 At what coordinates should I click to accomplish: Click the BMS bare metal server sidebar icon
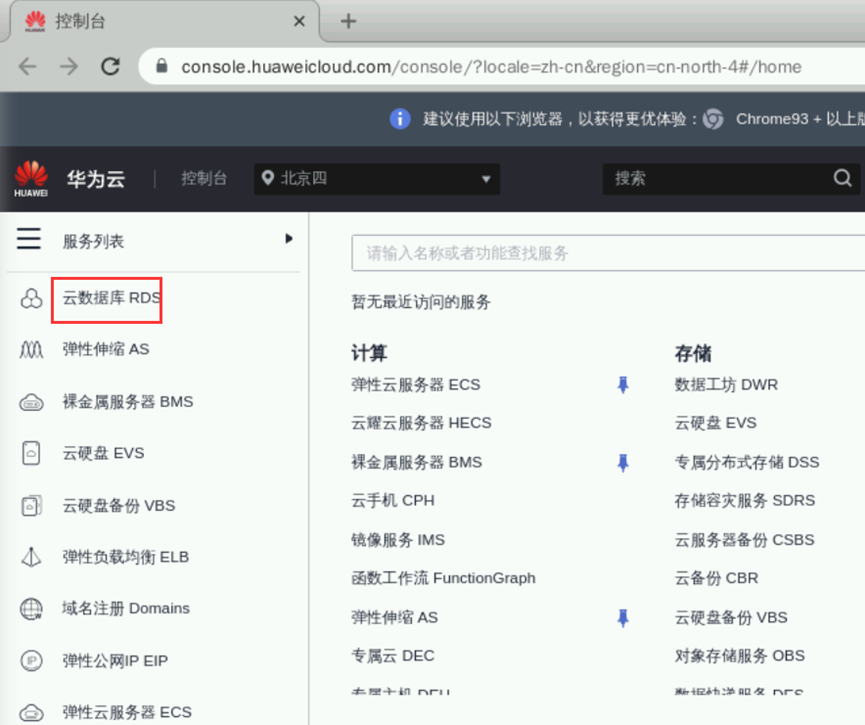pyautogui.click(x=31, y=402)
